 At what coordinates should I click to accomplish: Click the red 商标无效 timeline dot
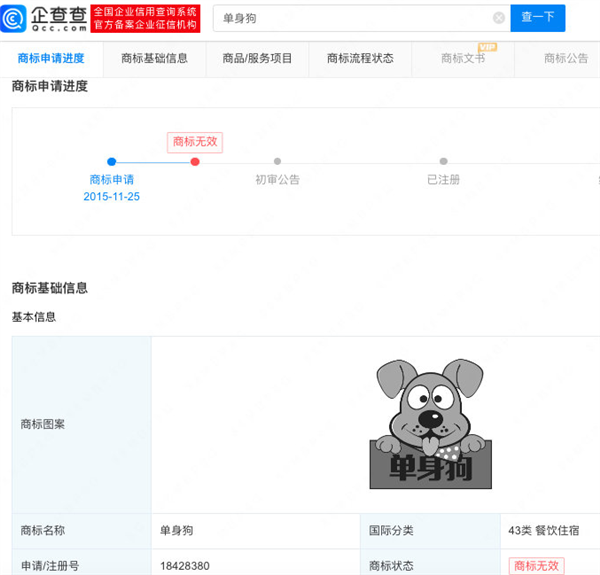pos(195,161)
